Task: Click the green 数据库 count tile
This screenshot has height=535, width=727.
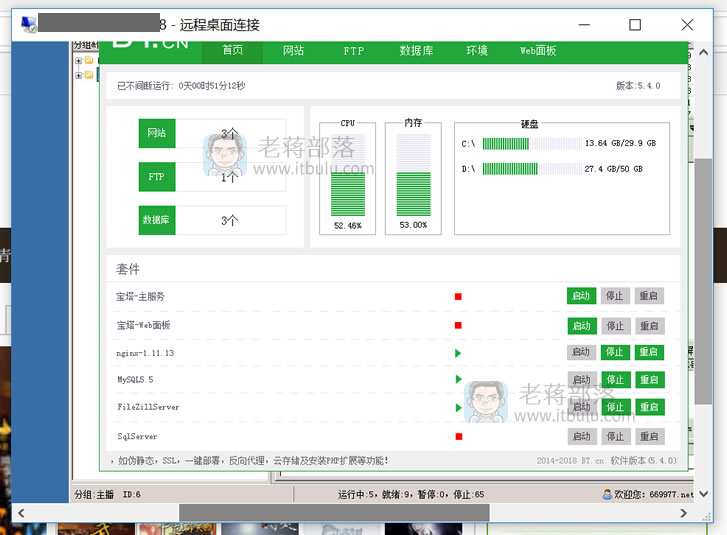Action: point(157,220)
